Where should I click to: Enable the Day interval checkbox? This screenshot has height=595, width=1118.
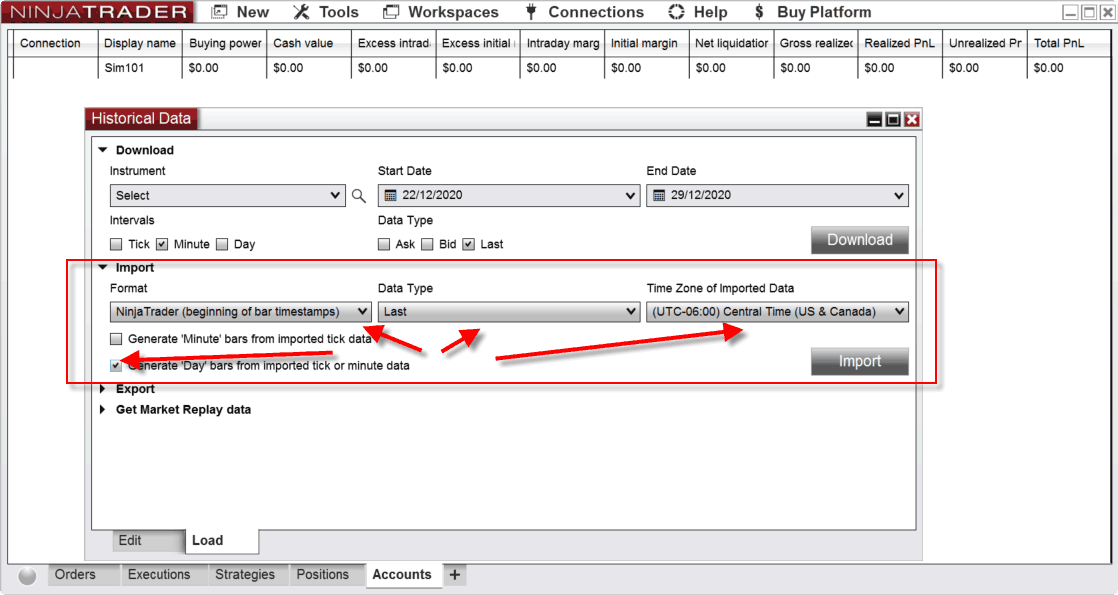tap(222, 245)
